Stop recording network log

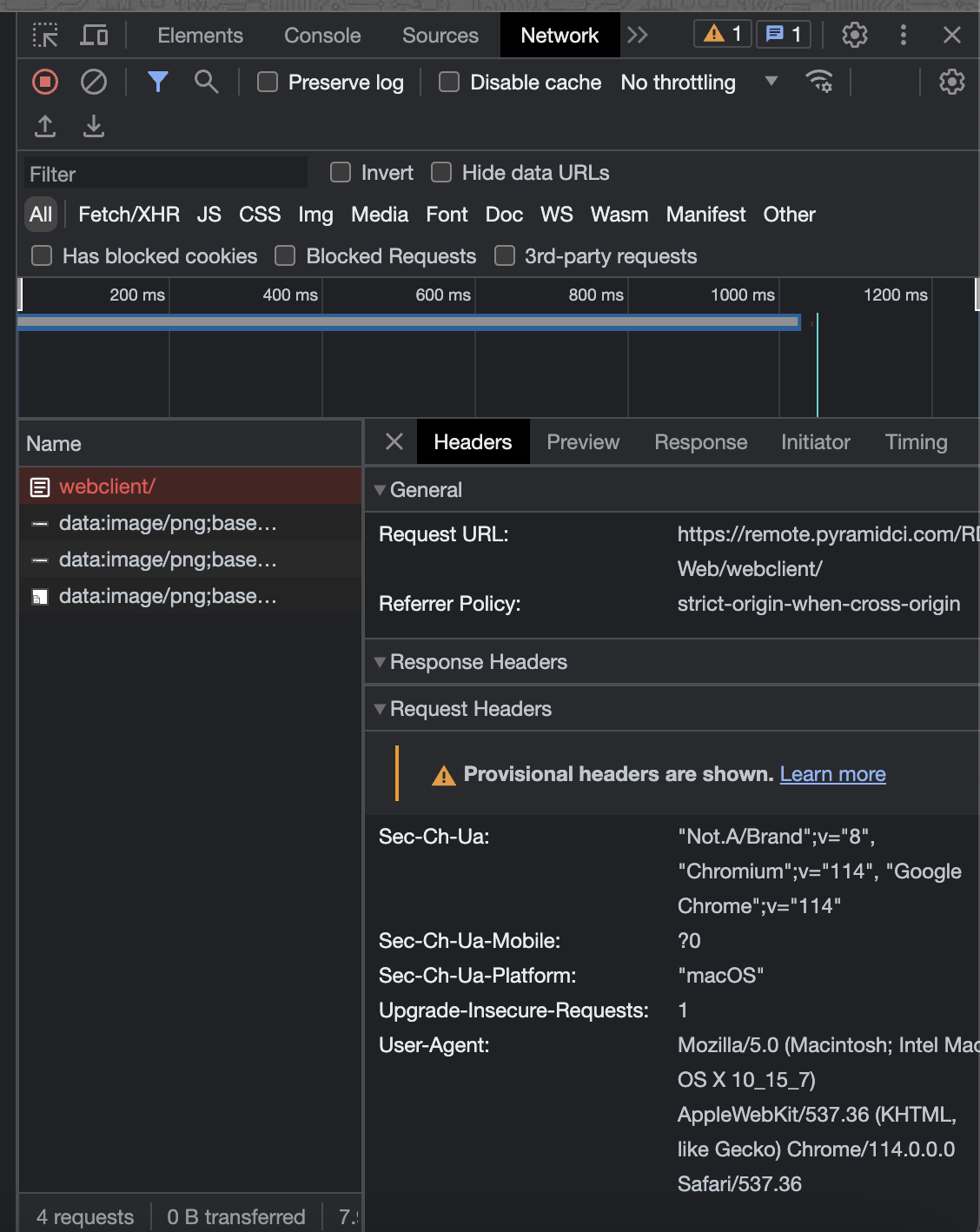click(x=45, y=83)
